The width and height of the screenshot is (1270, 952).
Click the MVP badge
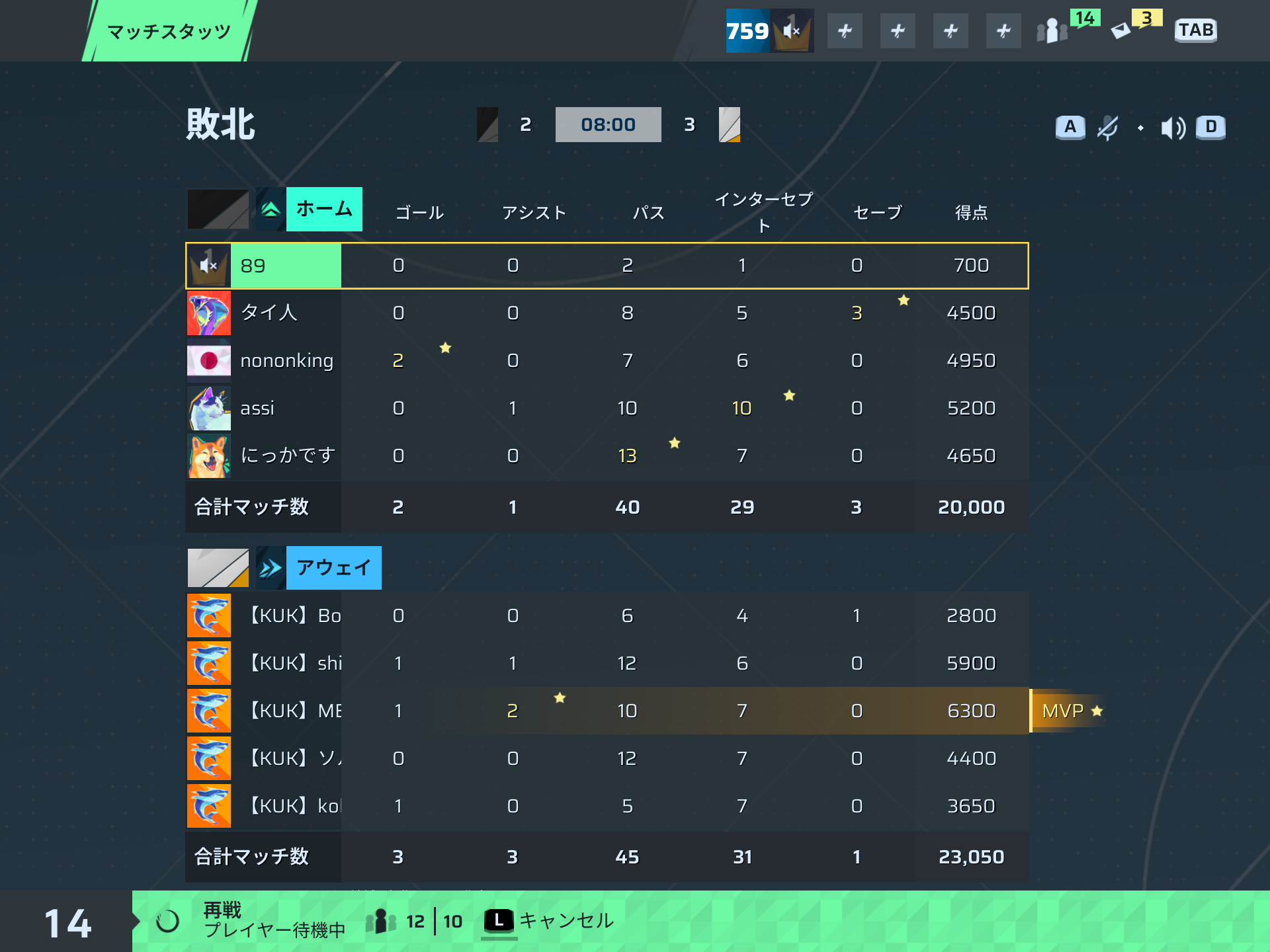click(x=1069, y=711)
